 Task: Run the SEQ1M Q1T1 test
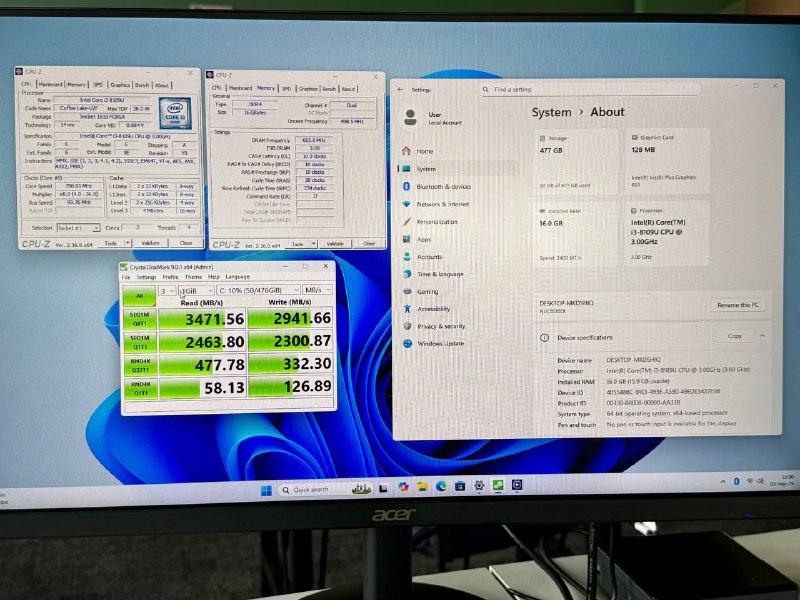pos(139,342)
